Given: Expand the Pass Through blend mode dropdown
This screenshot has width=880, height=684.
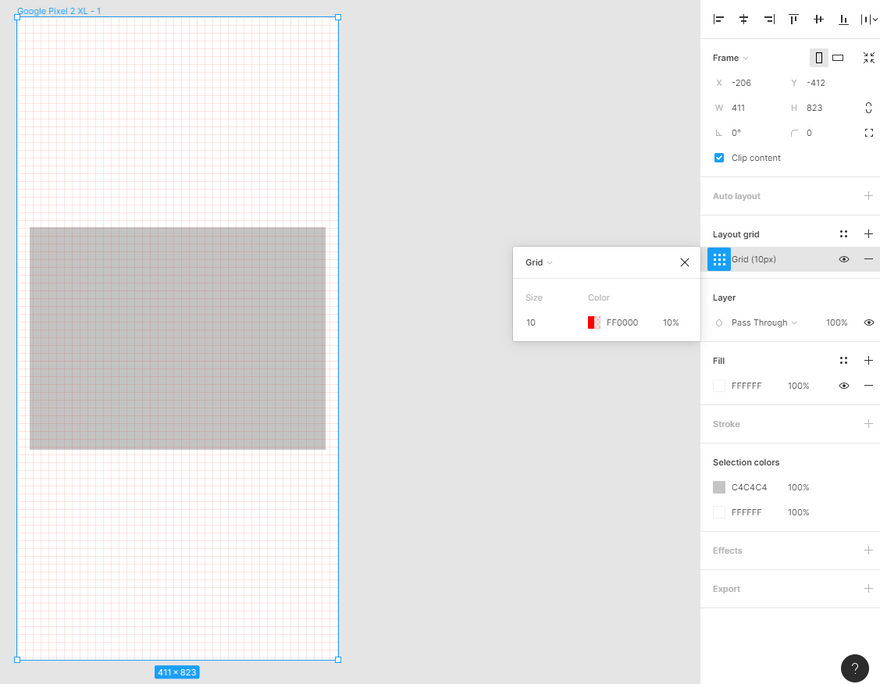Looking at the screenshot, I should (x=764, y=323).
